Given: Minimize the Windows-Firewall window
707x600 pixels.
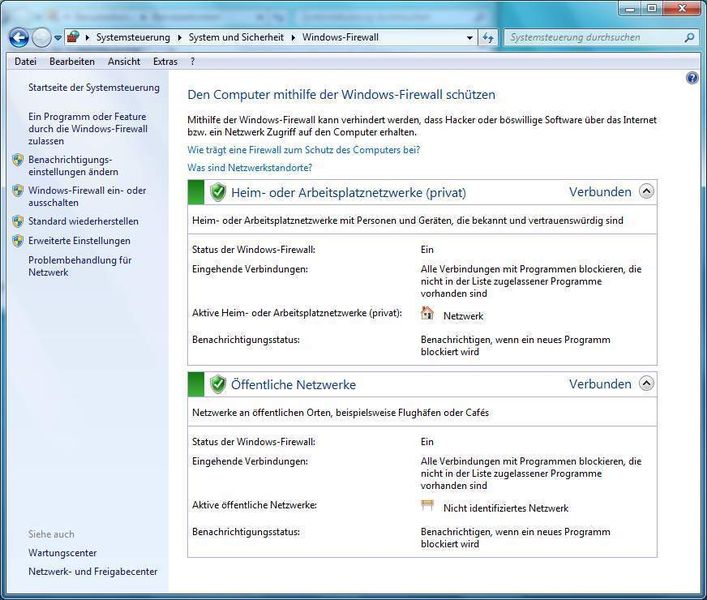Looking at the screenshot, I should tap(631, 8).
